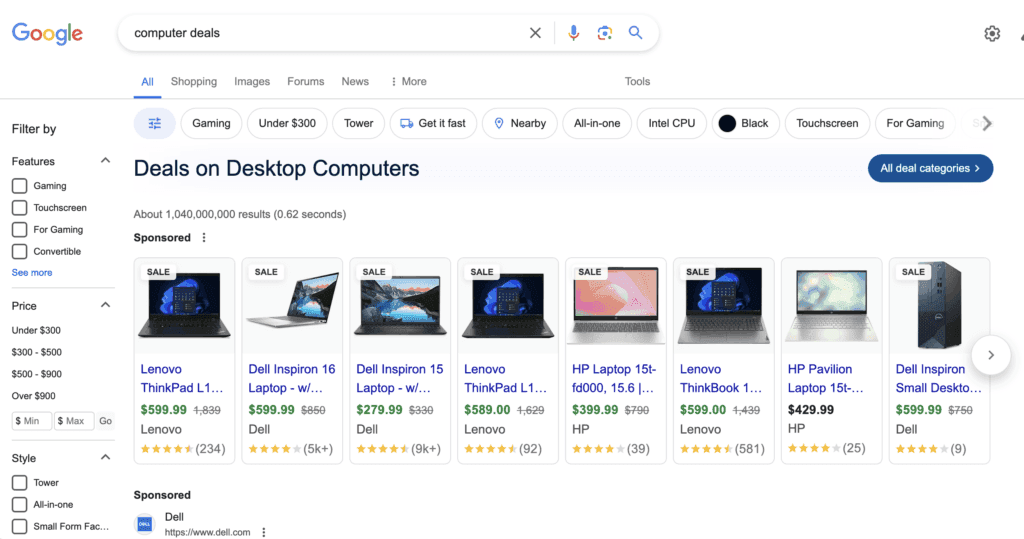This screenshot has width=1024, height=539.
Task: Click All deal categories button
Action: [930, 169]
